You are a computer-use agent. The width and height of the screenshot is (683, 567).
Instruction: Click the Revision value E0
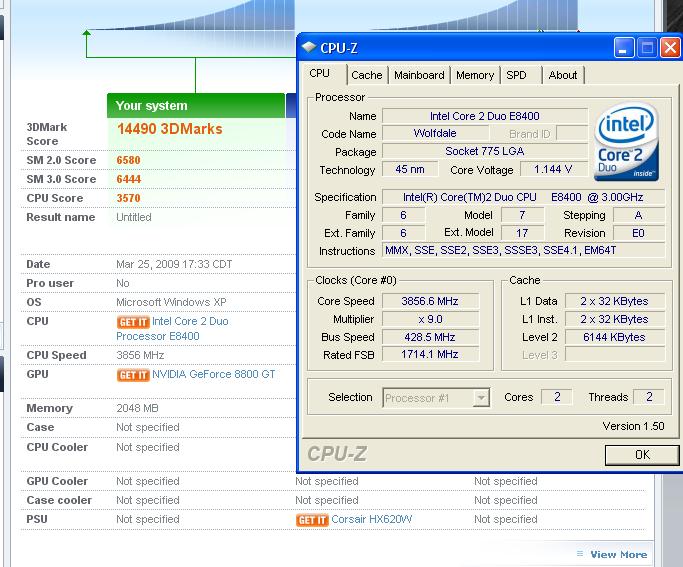(638, 233)
